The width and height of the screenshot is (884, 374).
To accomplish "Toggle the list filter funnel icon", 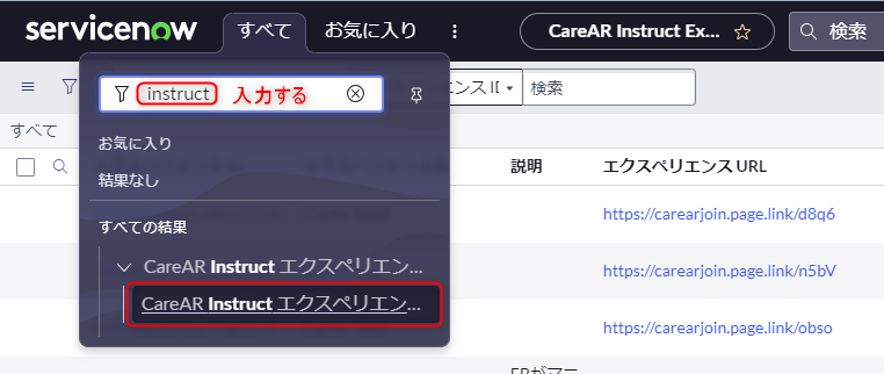I will (x=69, y=86).
